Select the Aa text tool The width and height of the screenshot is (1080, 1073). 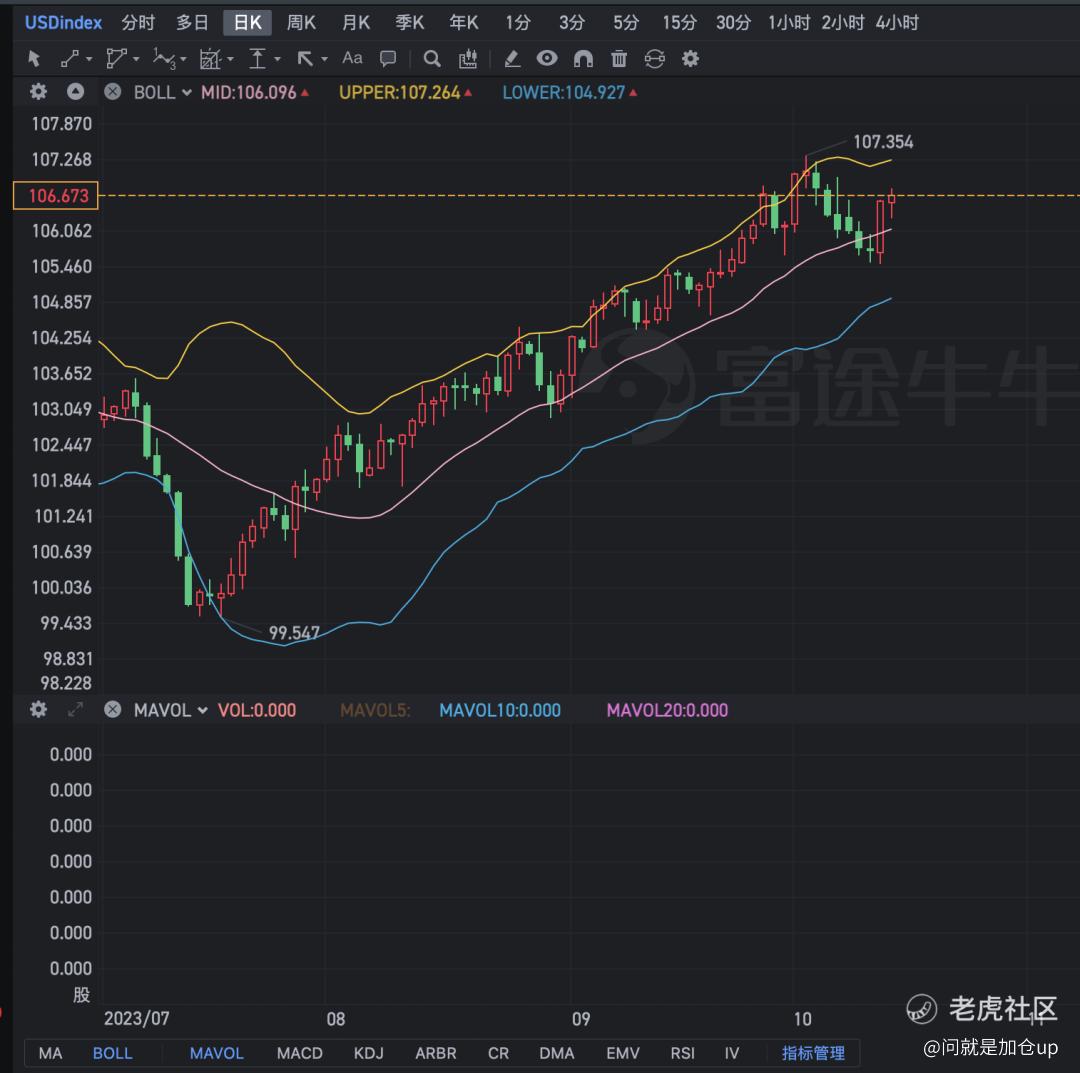tap(352, 58)
